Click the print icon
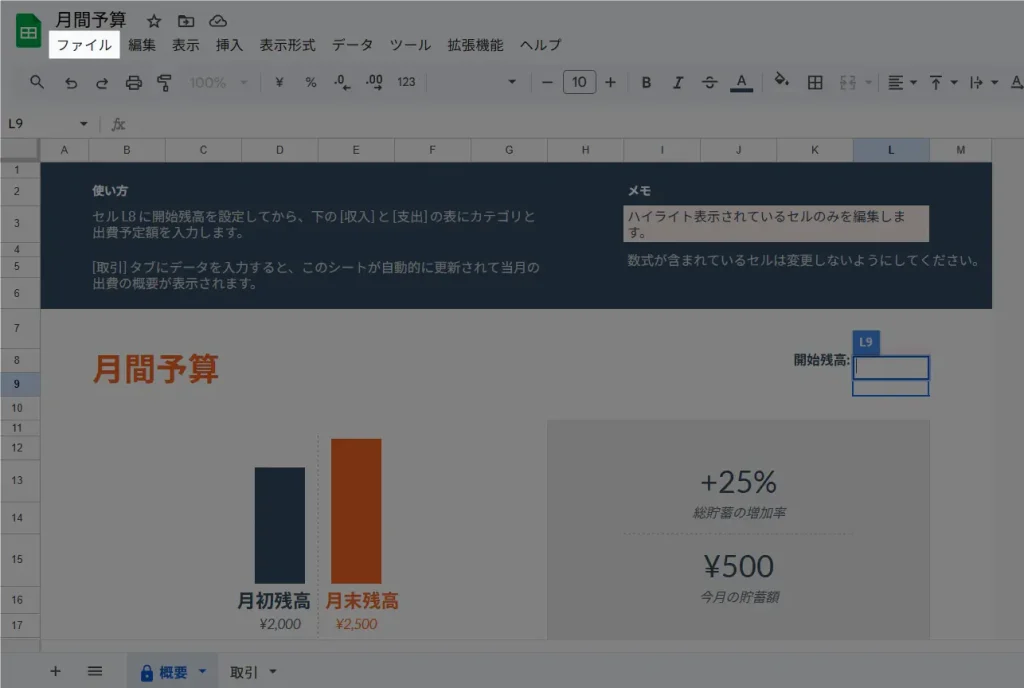 (x=133, y=82)
